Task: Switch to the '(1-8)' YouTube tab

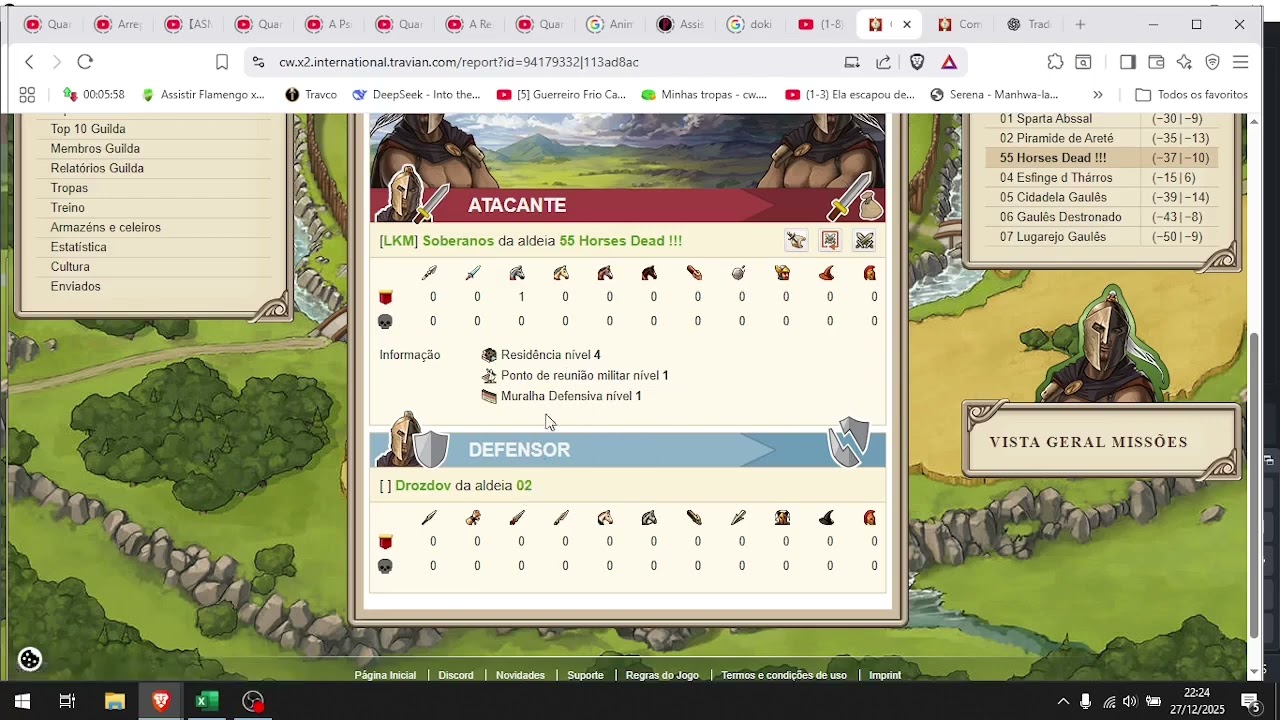Action: 821,24
